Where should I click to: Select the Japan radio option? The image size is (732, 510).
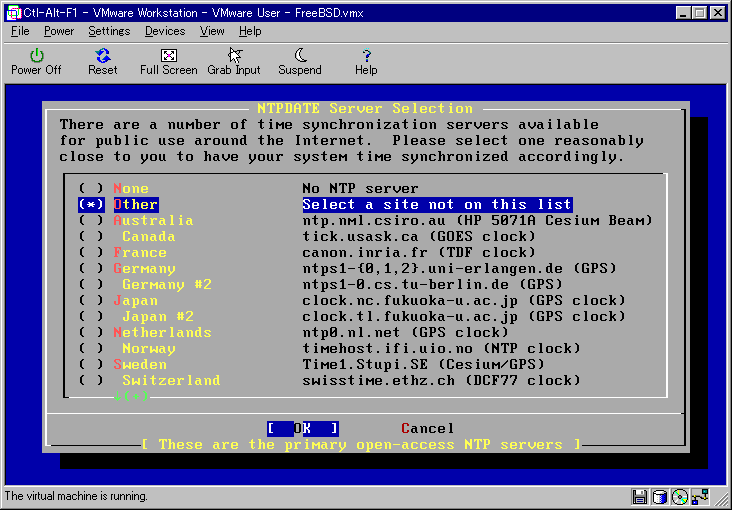91,300
